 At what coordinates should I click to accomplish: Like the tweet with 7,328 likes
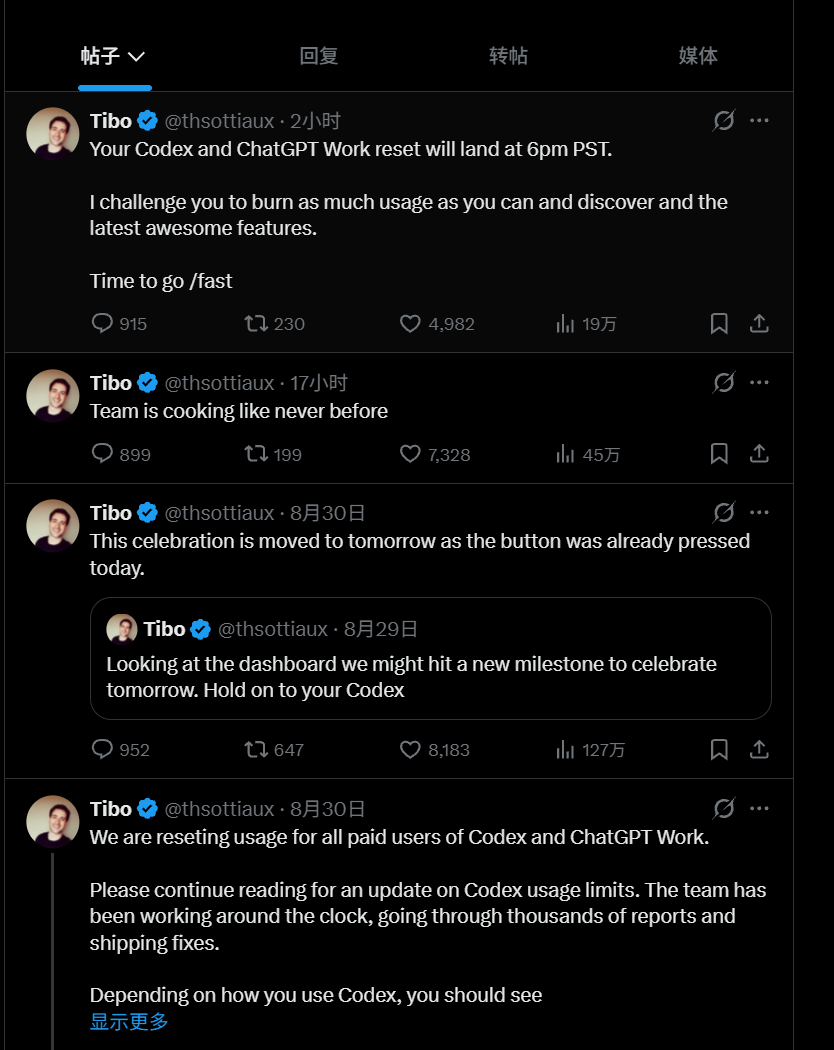(x=435, y=455)
